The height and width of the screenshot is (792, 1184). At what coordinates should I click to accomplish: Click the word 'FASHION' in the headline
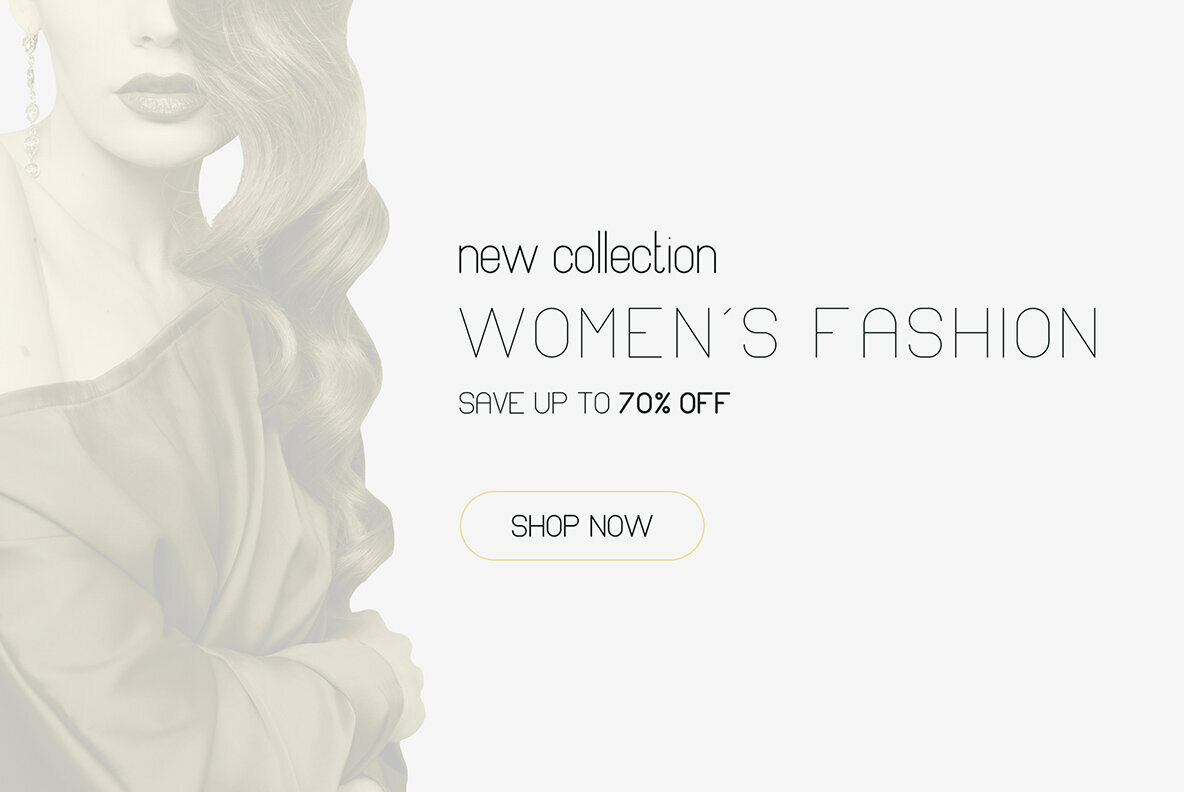pos(957,332)
